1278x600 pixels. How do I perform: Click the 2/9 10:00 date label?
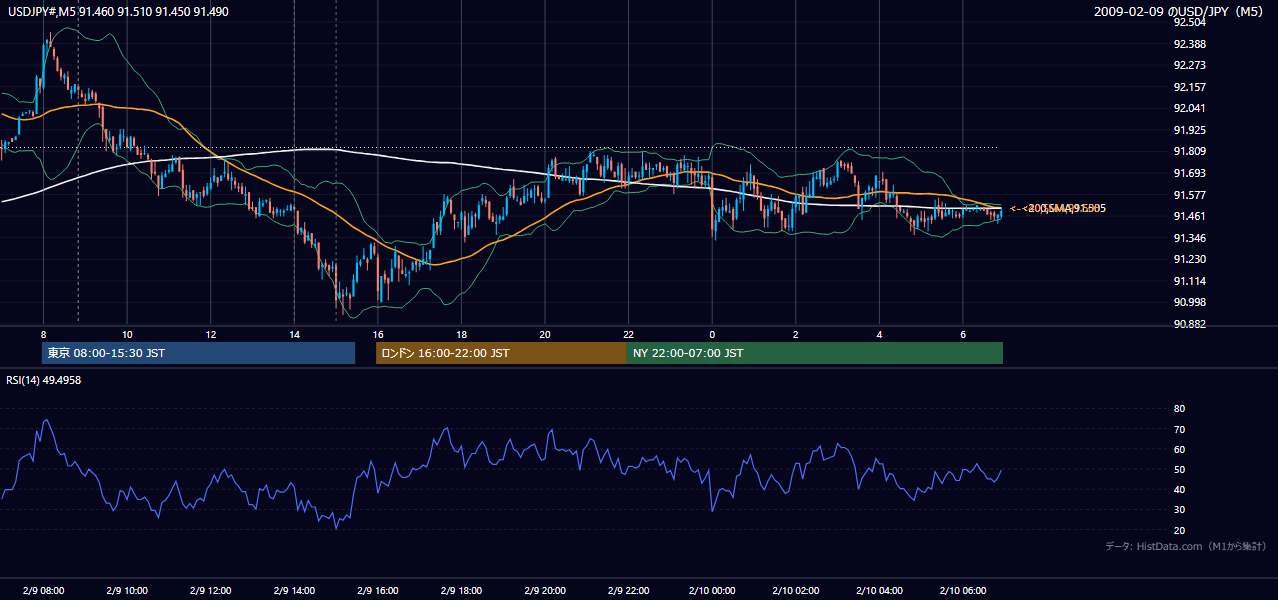(x=127, y=591)
